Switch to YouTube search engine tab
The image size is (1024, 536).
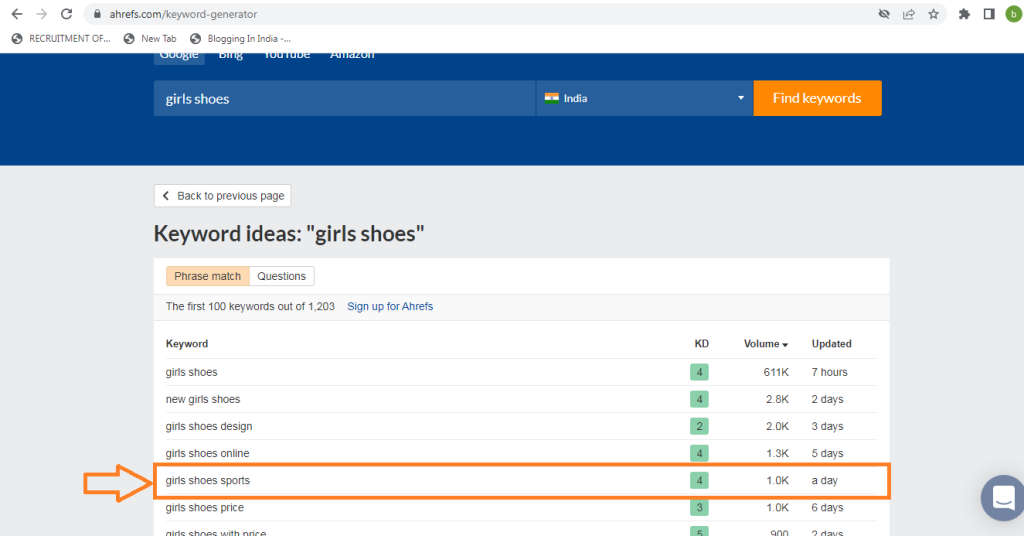[x=287, y=55]
